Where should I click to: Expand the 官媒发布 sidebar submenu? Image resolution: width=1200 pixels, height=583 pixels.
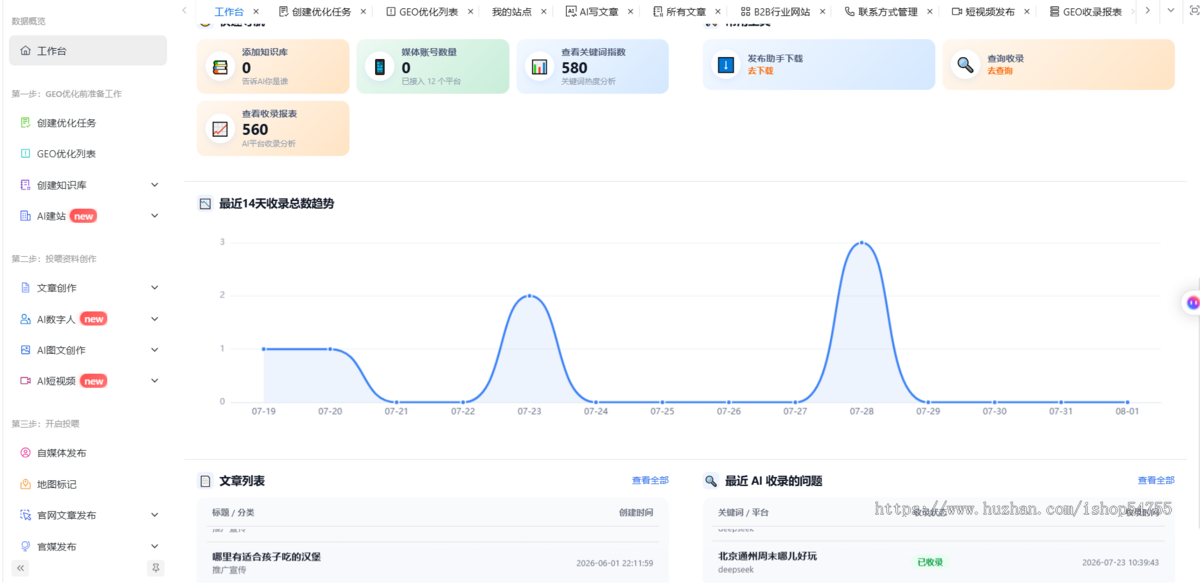(154, 546)
